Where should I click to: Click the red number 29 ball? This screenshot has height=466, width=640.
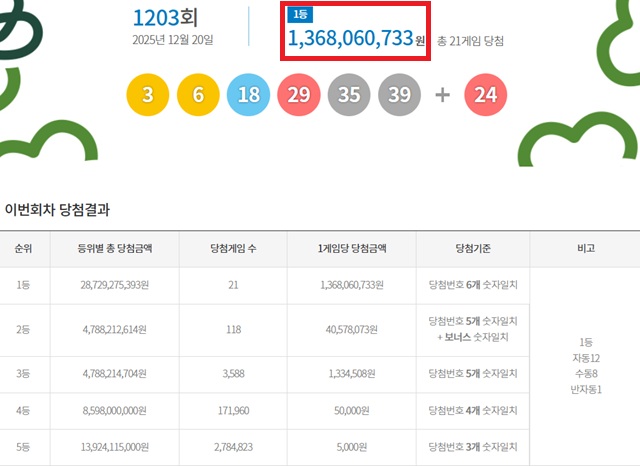299,95
